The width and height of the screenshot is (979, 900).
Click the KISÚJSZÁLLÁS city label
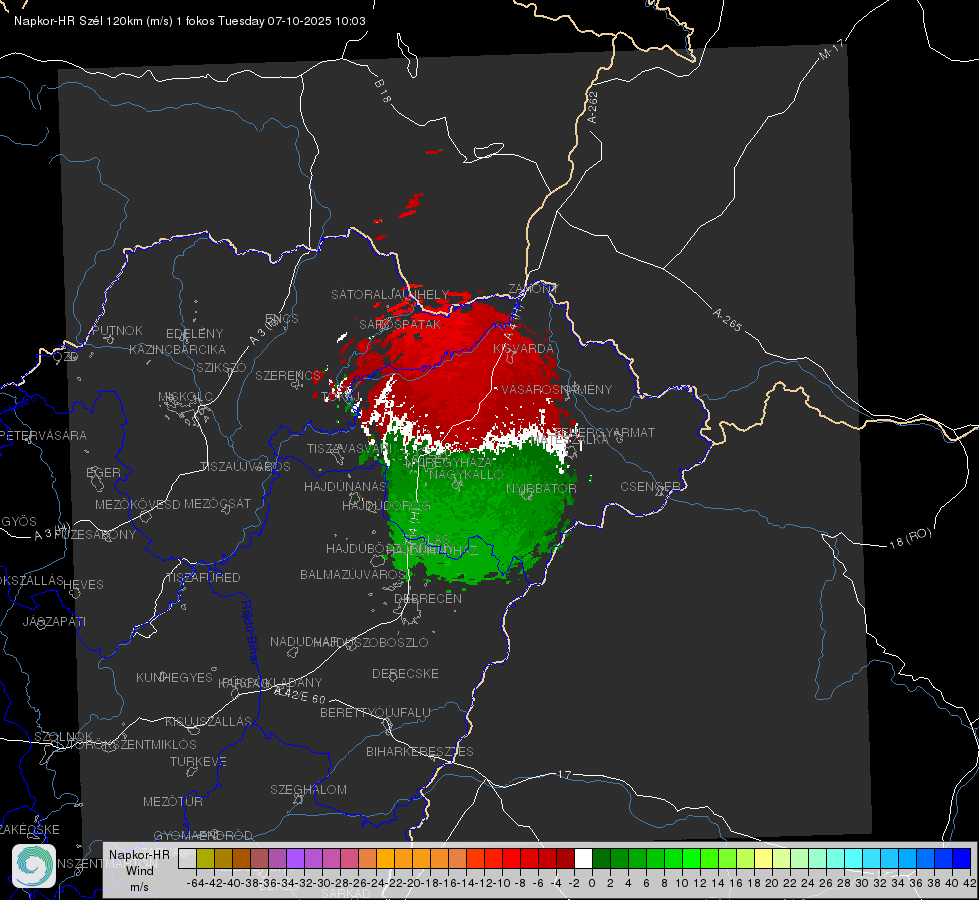[208, 721]
